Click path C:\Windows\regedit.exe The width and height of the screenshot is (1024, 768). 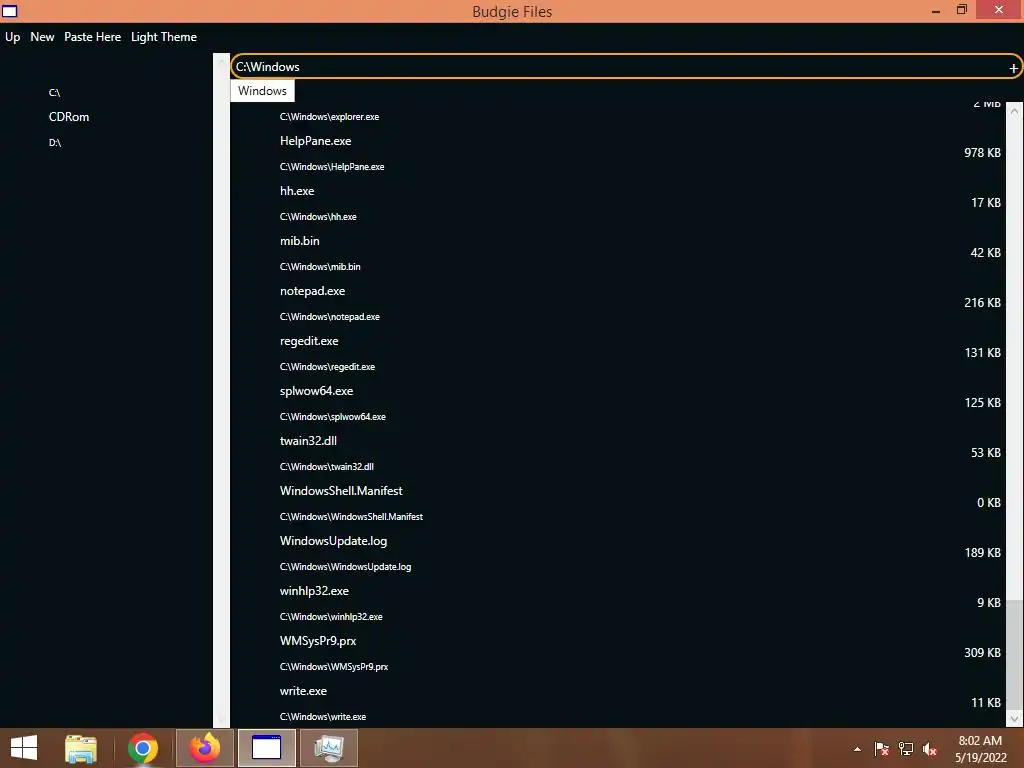coord(327,367)
